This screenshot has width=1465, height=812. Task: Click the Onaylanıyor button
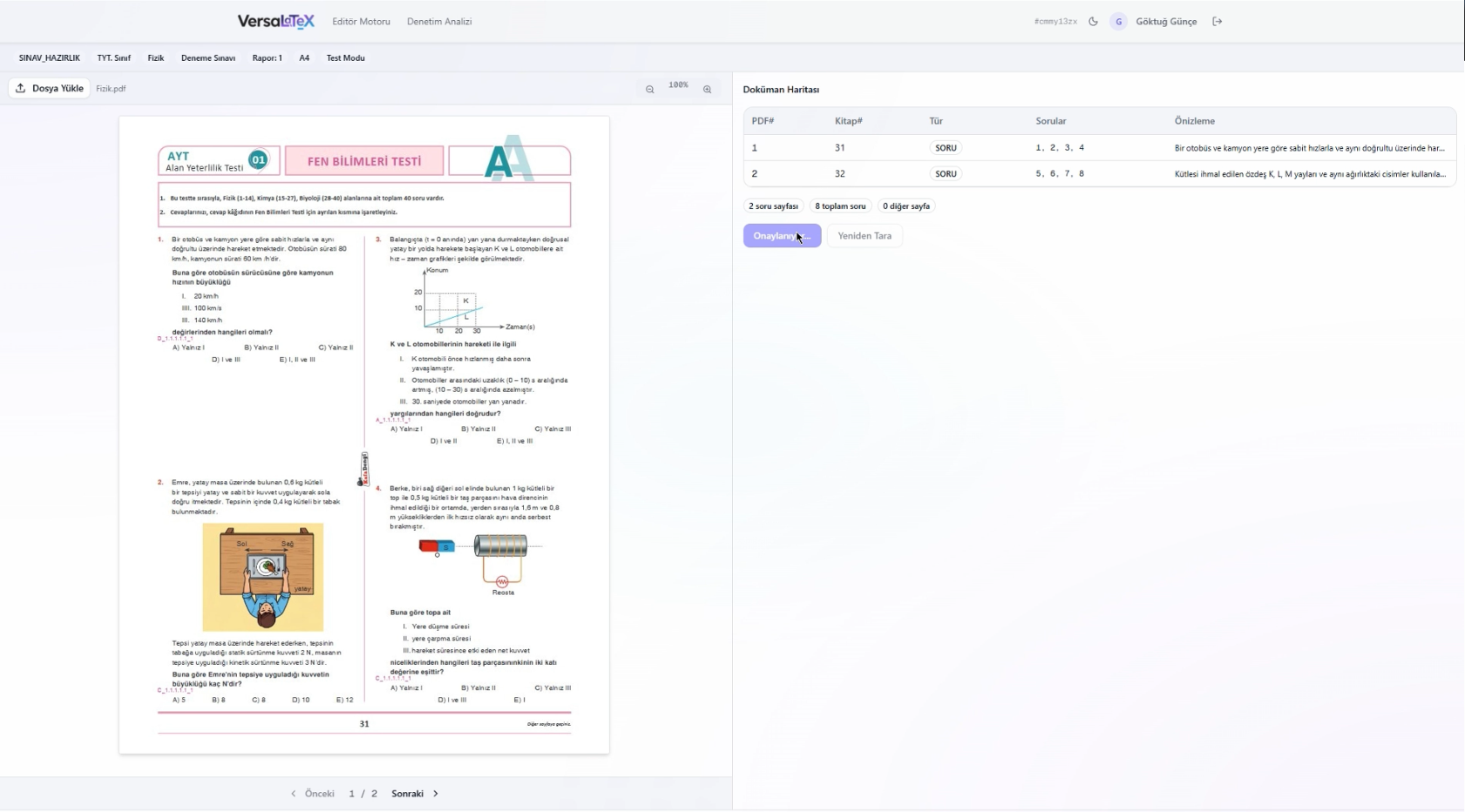tap(782, 236)
